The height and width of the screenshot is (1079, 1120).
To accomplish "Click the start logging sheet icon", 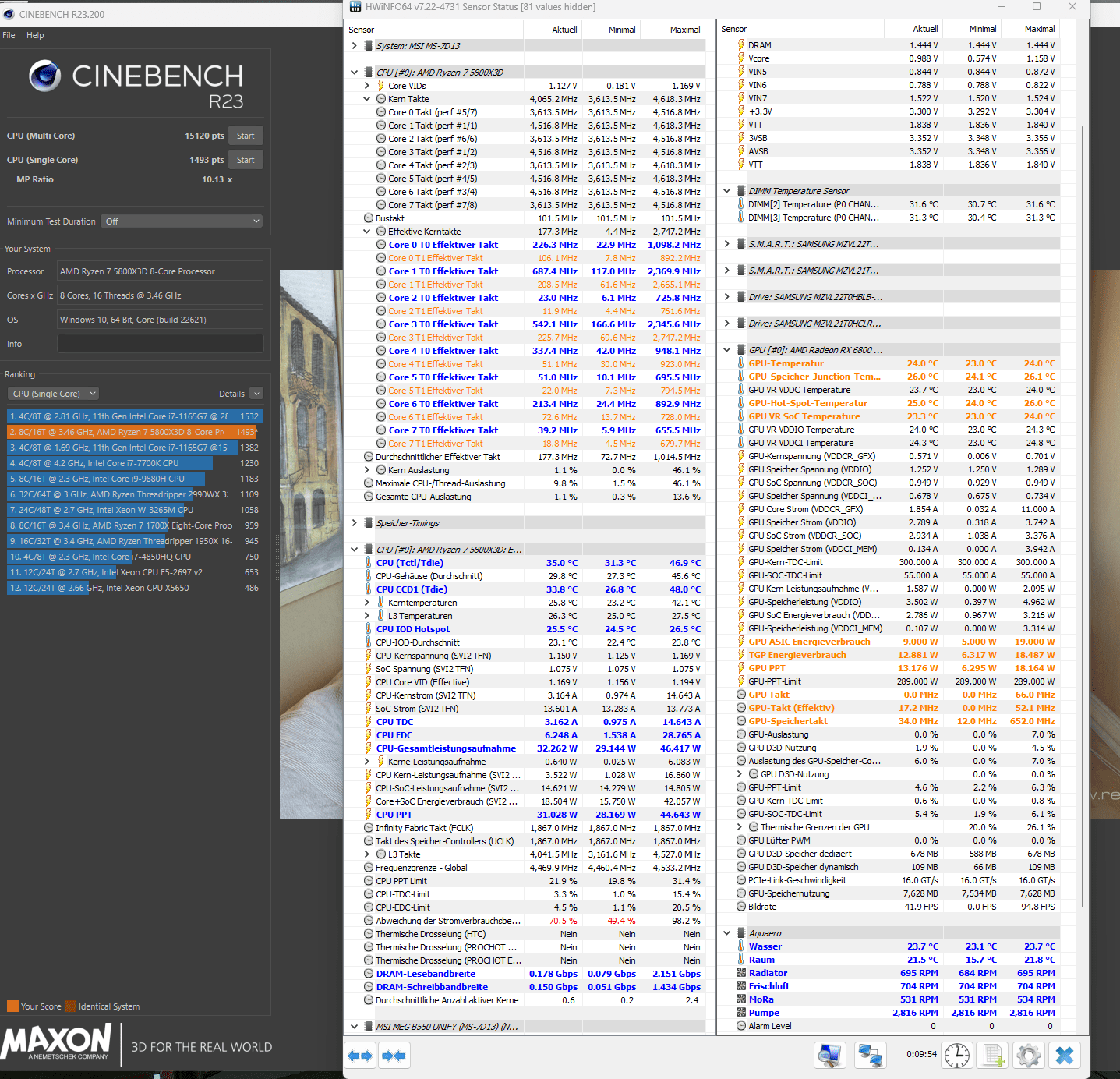I will point(993,1056).
